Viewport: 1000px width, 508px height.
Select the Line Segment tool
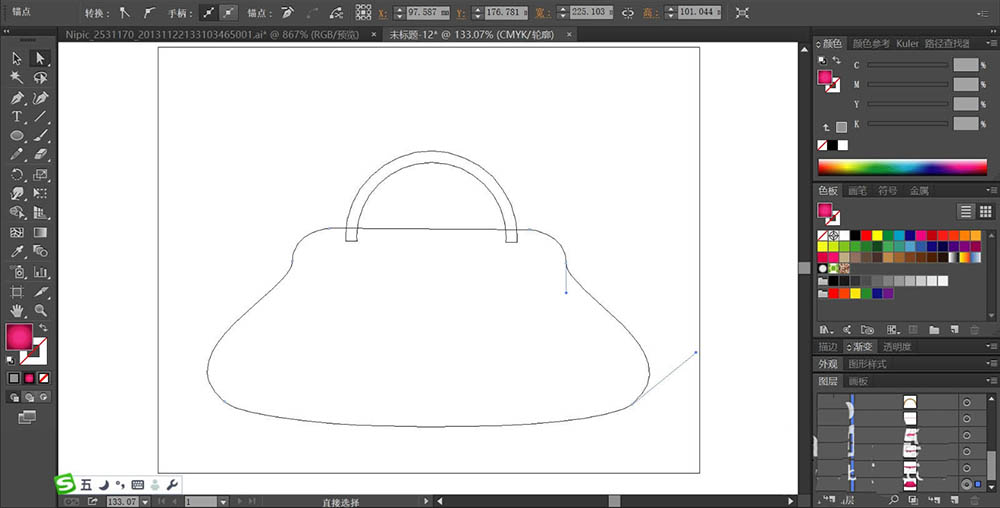(40, 117)
